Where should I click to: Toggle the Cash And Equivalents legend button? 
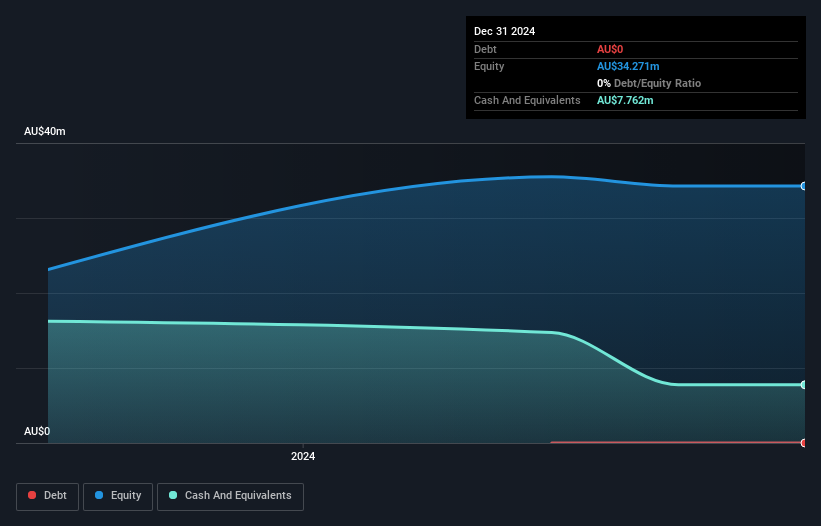230,496
